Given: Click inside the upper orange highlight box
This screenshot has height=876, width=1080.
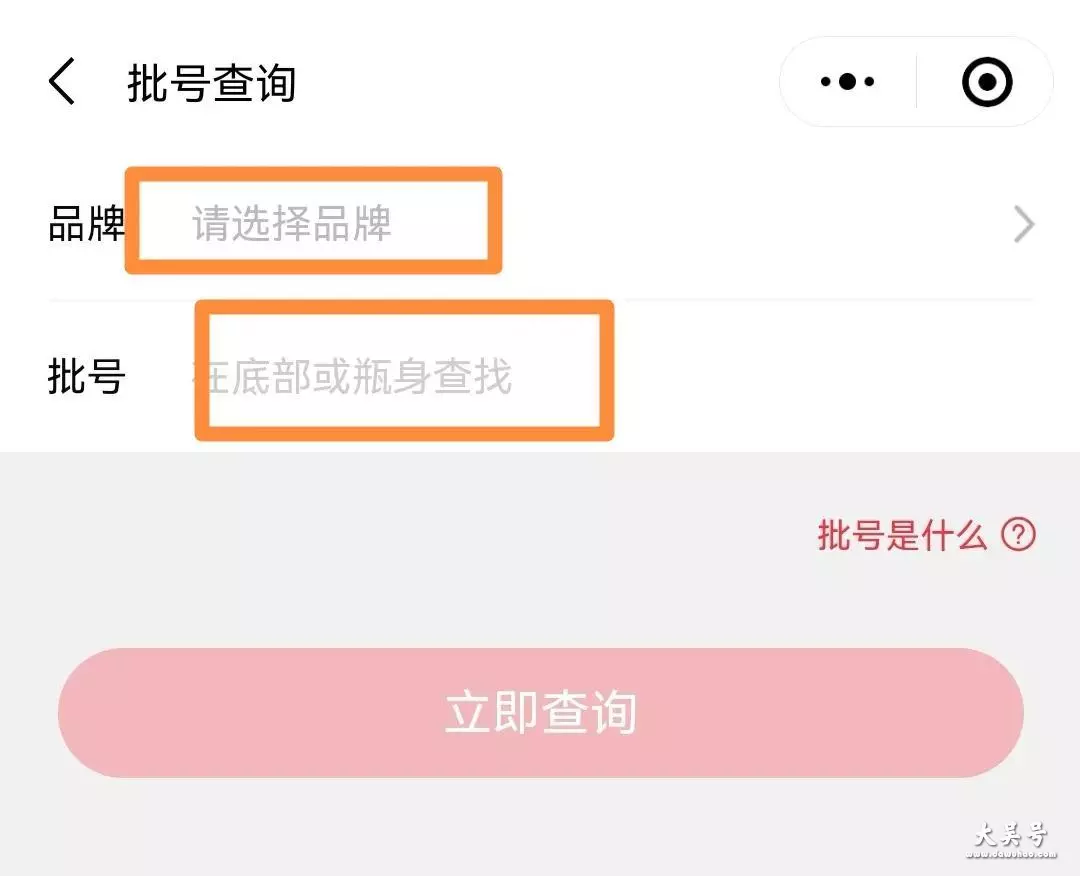Looking at the screenshot, I should coord(313,220).
